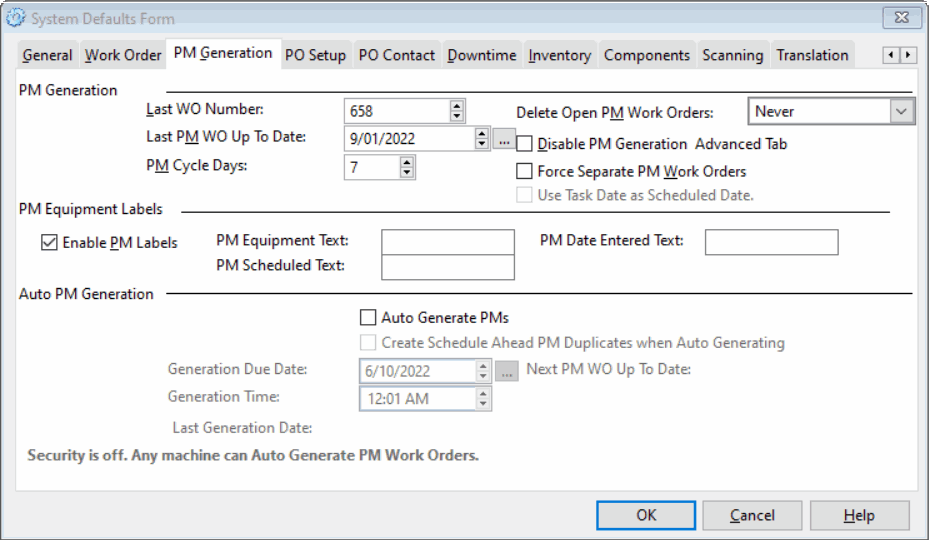The image size is (929, 540).
Task: Switch to the Scanning tab
Action: 733,55
